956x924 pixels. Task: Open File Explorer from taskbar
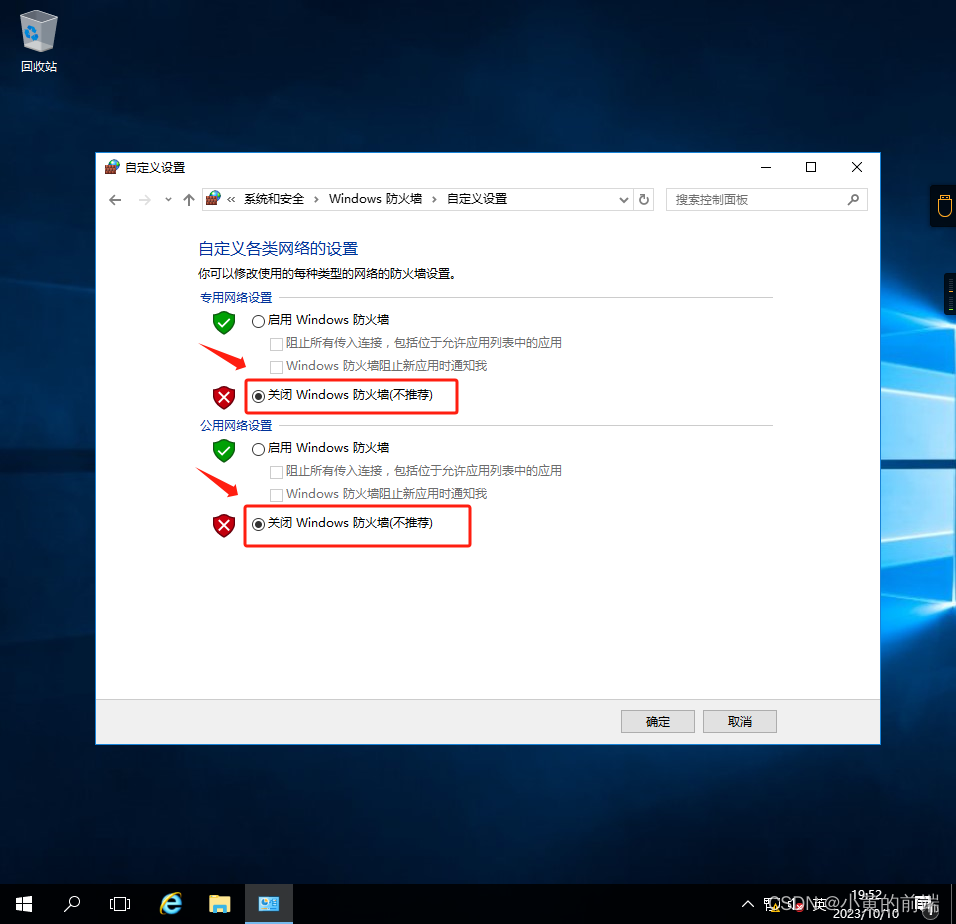(x=219, y=904)
